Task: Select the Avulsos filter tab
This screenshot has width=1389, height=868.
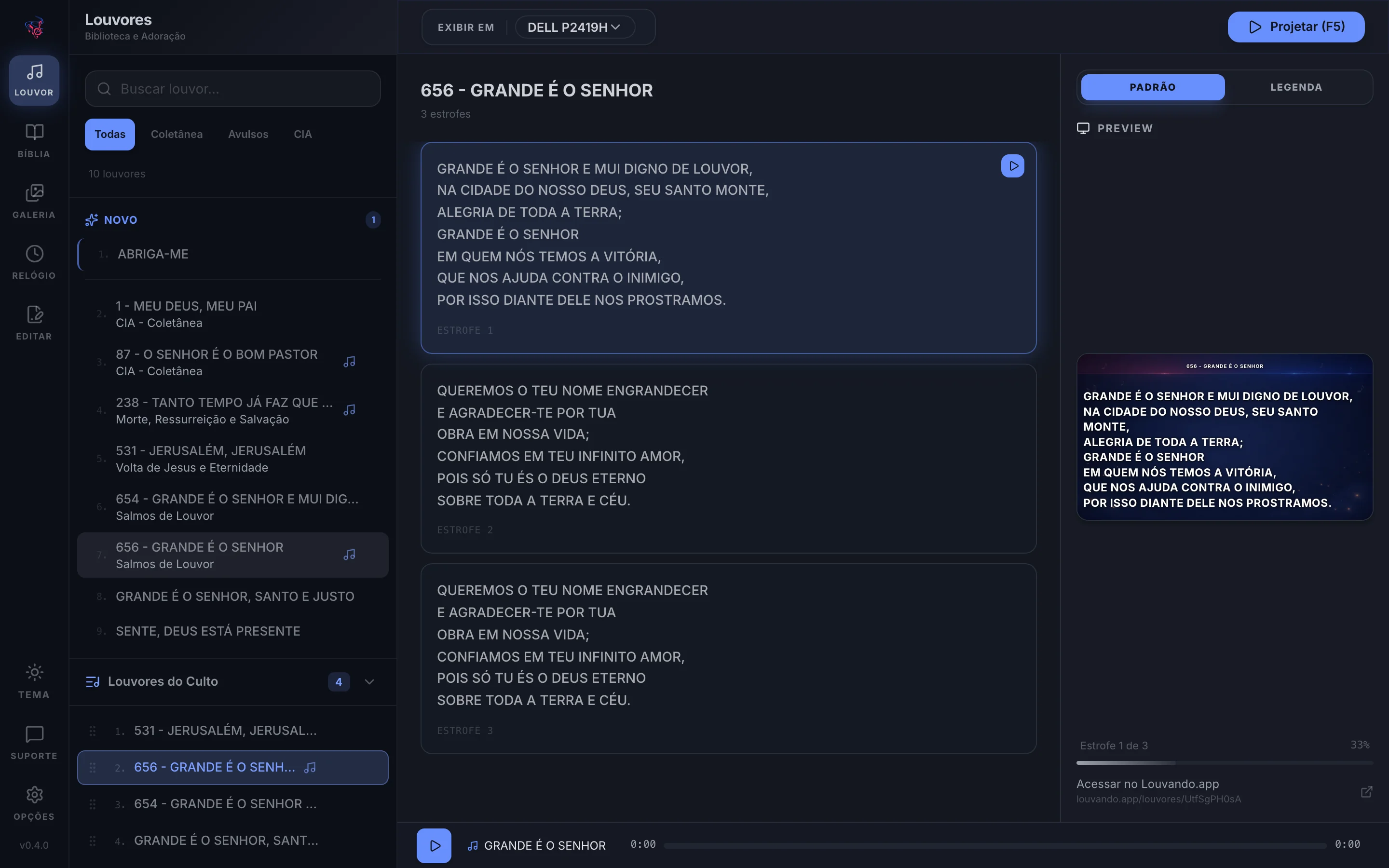Action: 248,135
